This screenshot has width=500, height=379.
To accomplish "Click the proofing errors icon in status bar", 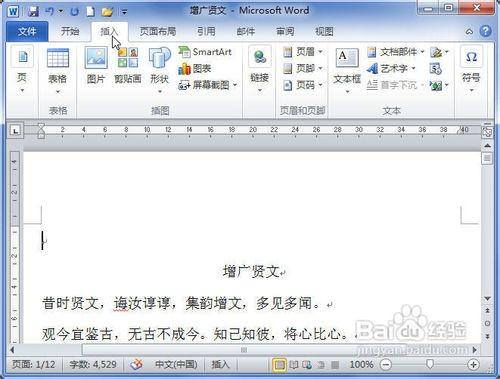I will tap(136, 365).
